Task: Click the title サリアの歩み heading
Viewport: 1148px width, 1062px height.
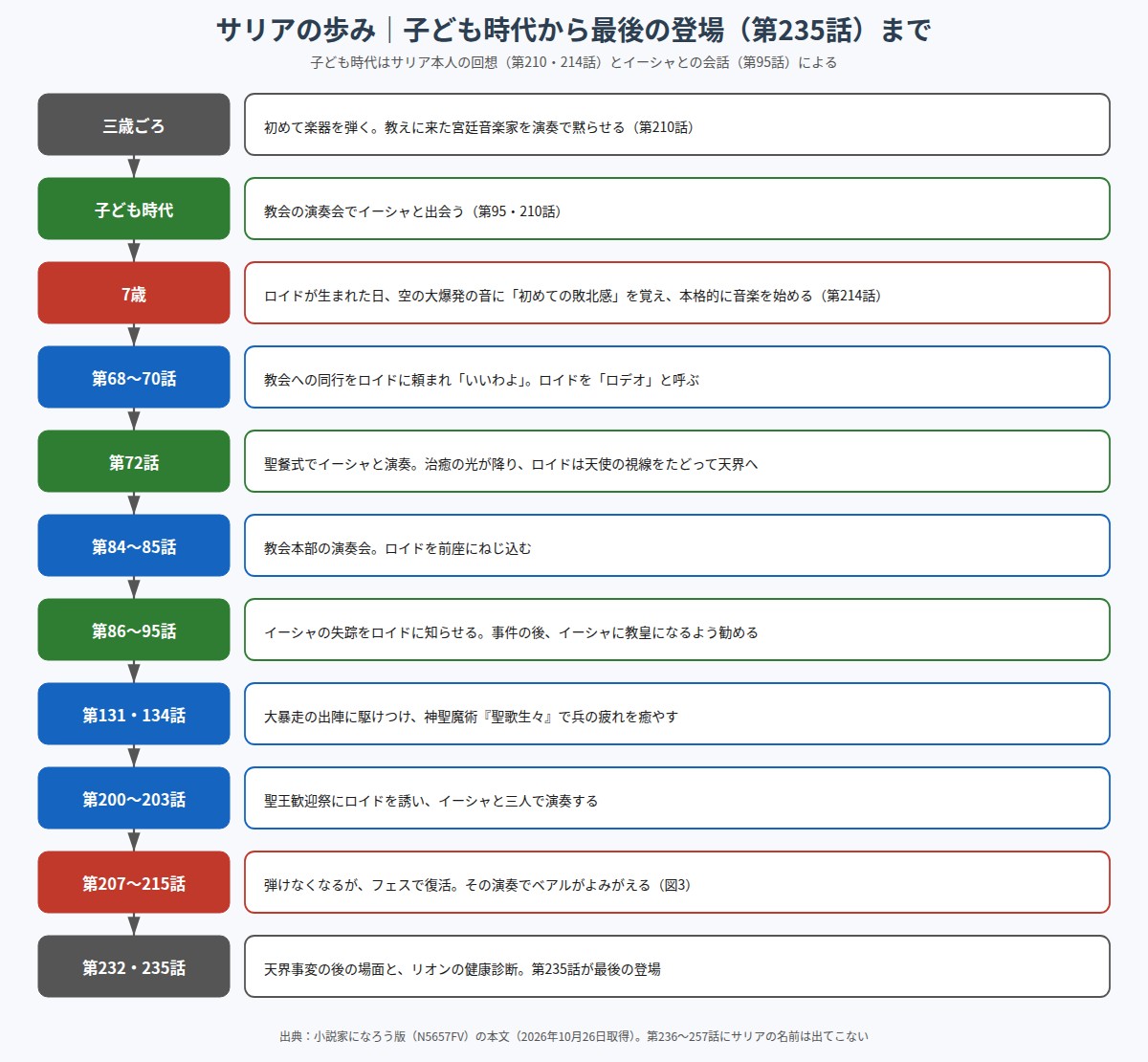Action: (x=574, y=30)
